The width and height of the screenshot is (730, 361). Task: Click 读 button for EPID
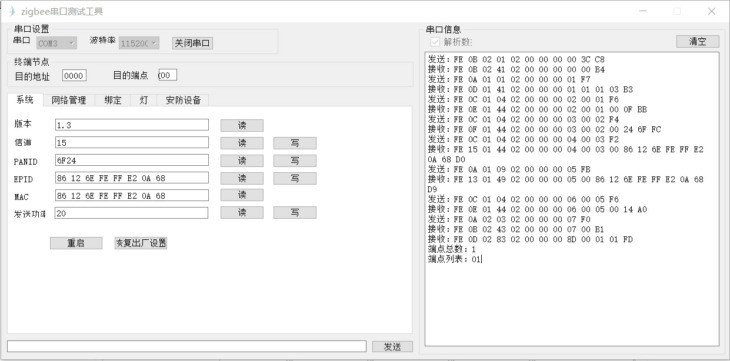click(x=242, y=178)
